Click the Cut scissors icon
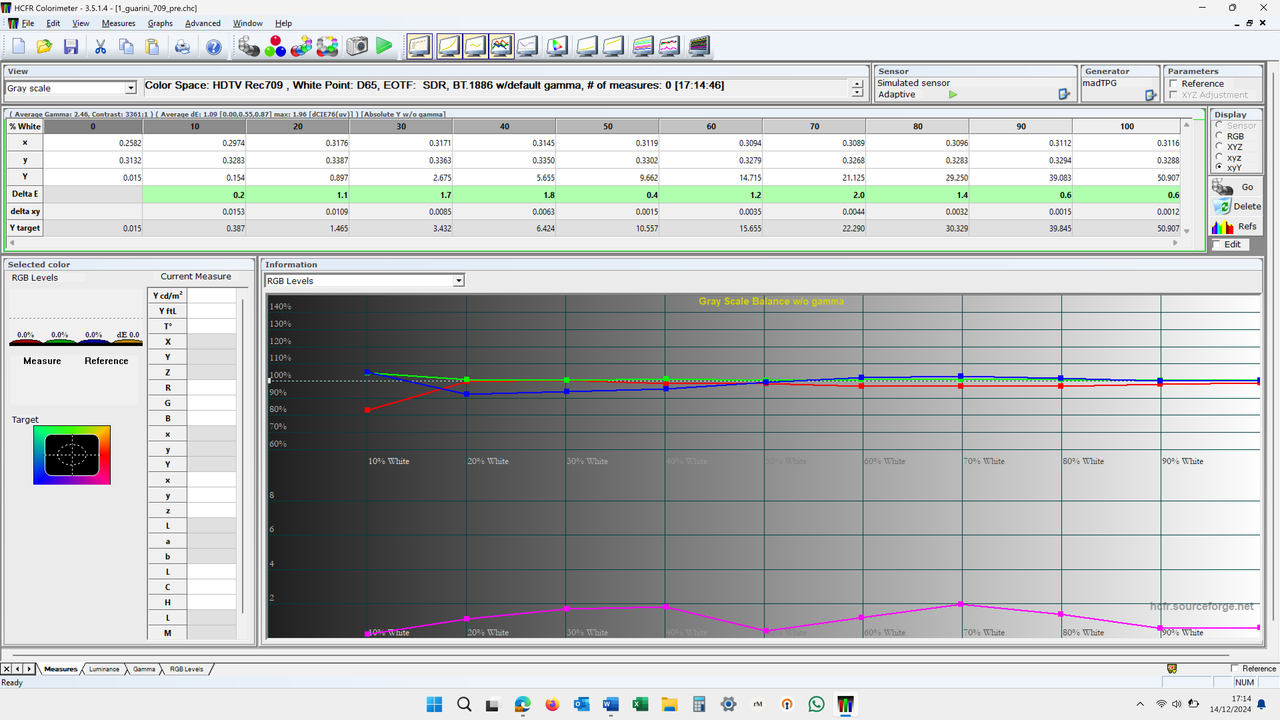 pos(100,46)
